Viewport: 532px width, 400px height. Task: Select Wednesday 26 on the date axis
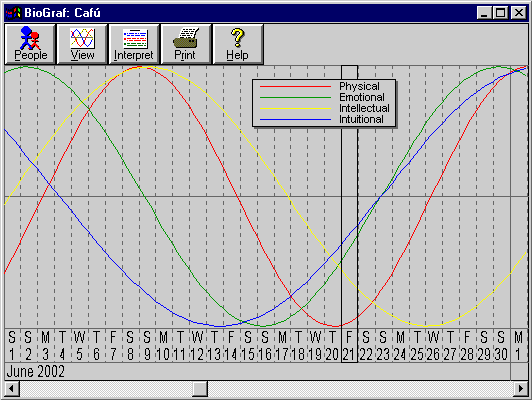433,345
